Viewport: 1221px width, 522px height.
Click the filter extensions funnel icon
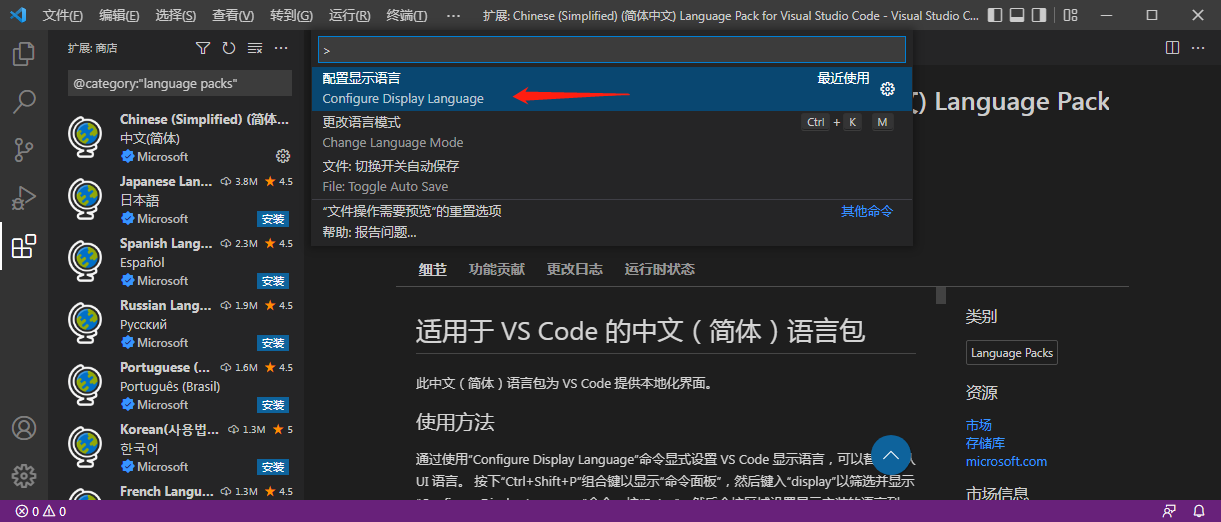203,48
